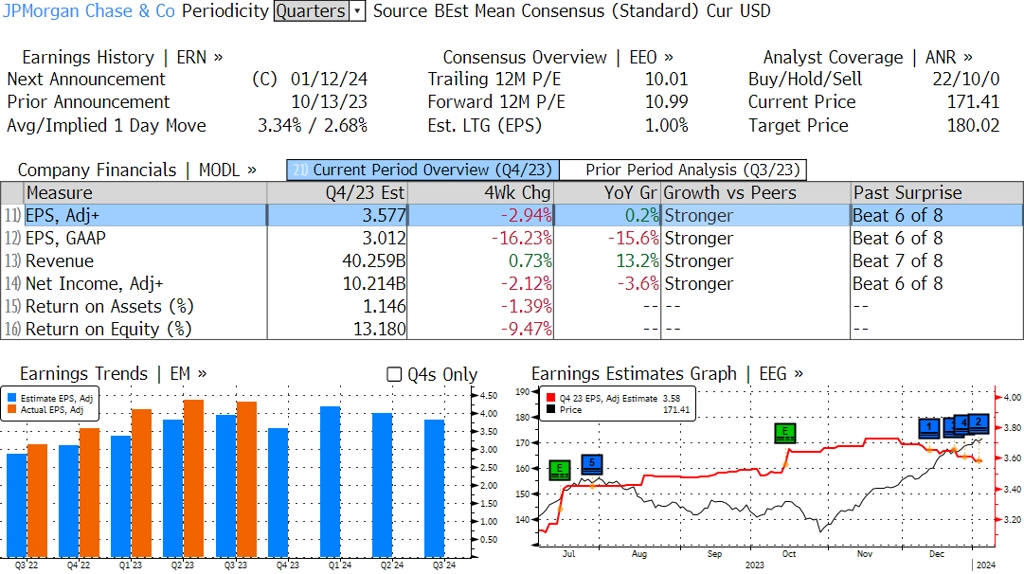Click the green E marker near October
This screenshot has width=1024, height=574.
(x=785, y=432)
